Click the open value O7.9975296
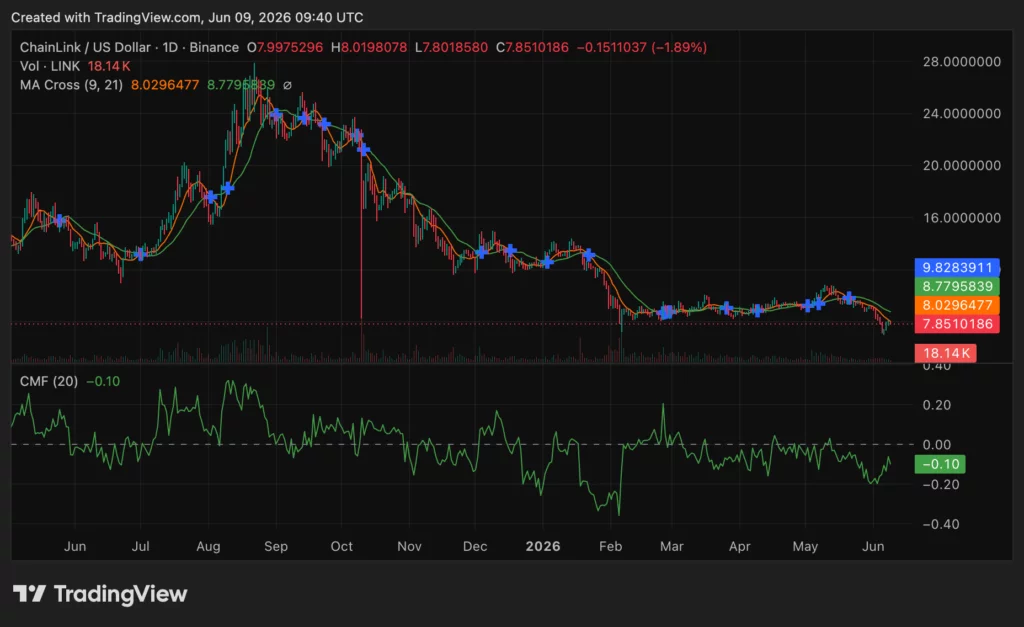 tap(285, 47)
